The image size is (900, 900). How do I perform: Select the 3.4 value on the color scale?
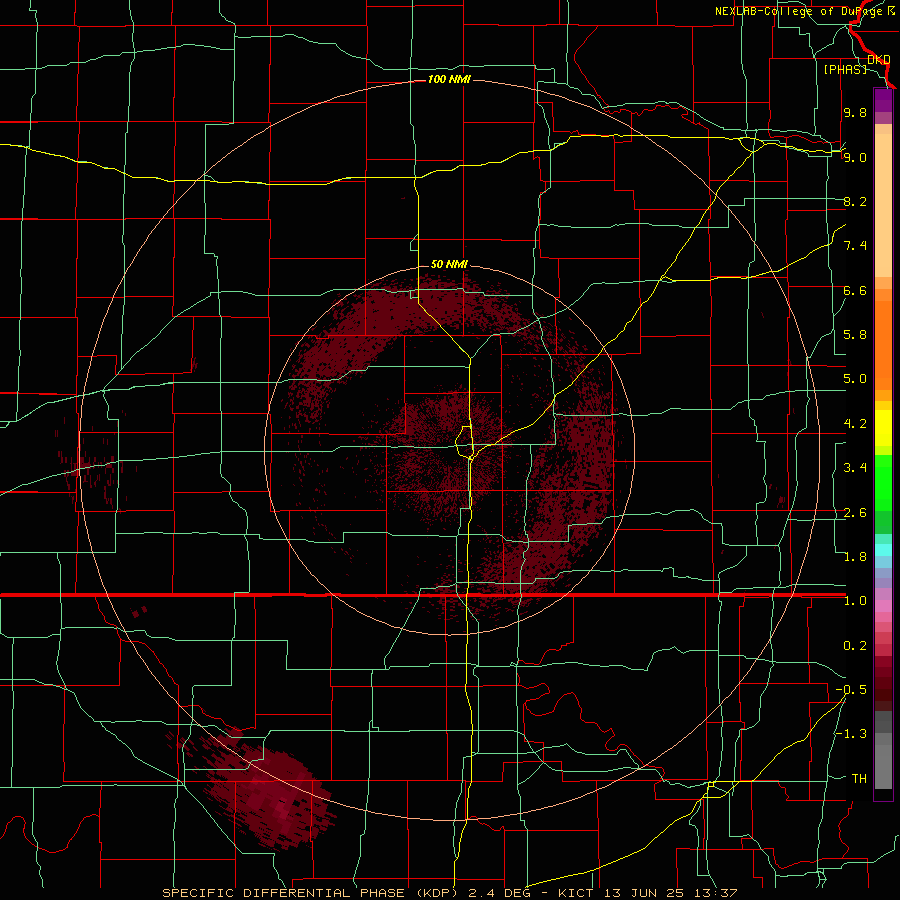[855, 468]
